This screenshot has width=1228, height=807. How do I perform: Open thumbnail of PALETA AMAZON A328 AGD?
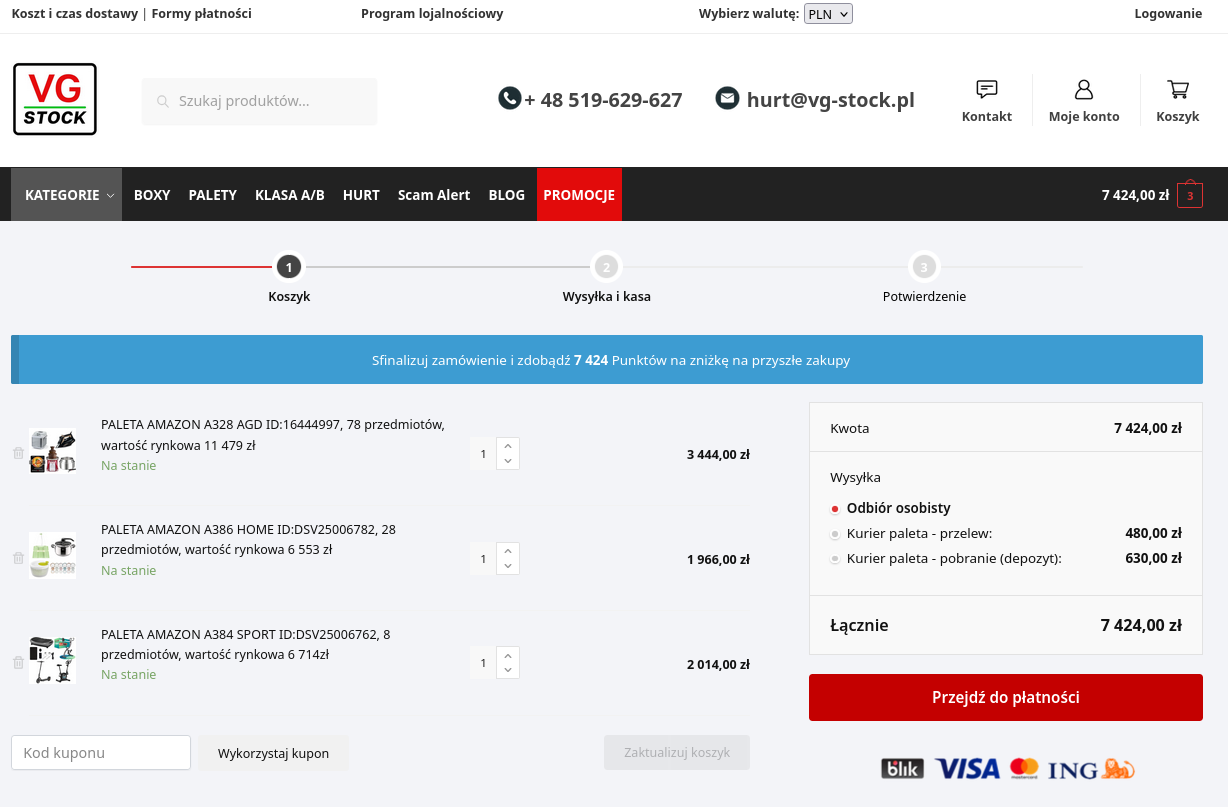click(53, 451)
